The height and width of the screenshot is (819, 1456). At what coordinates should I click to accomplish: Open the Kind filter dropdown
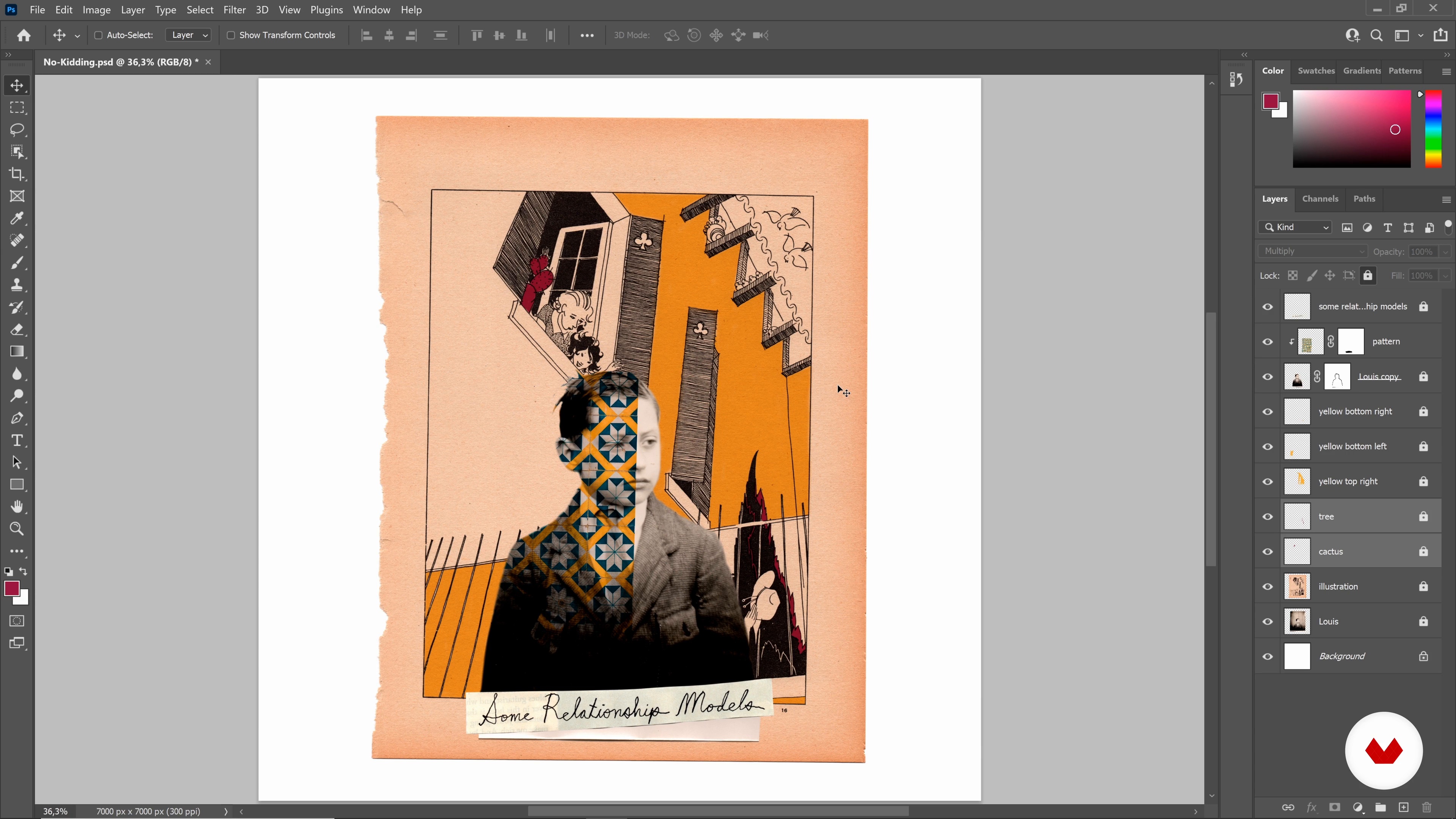(x=1295, y=227)
